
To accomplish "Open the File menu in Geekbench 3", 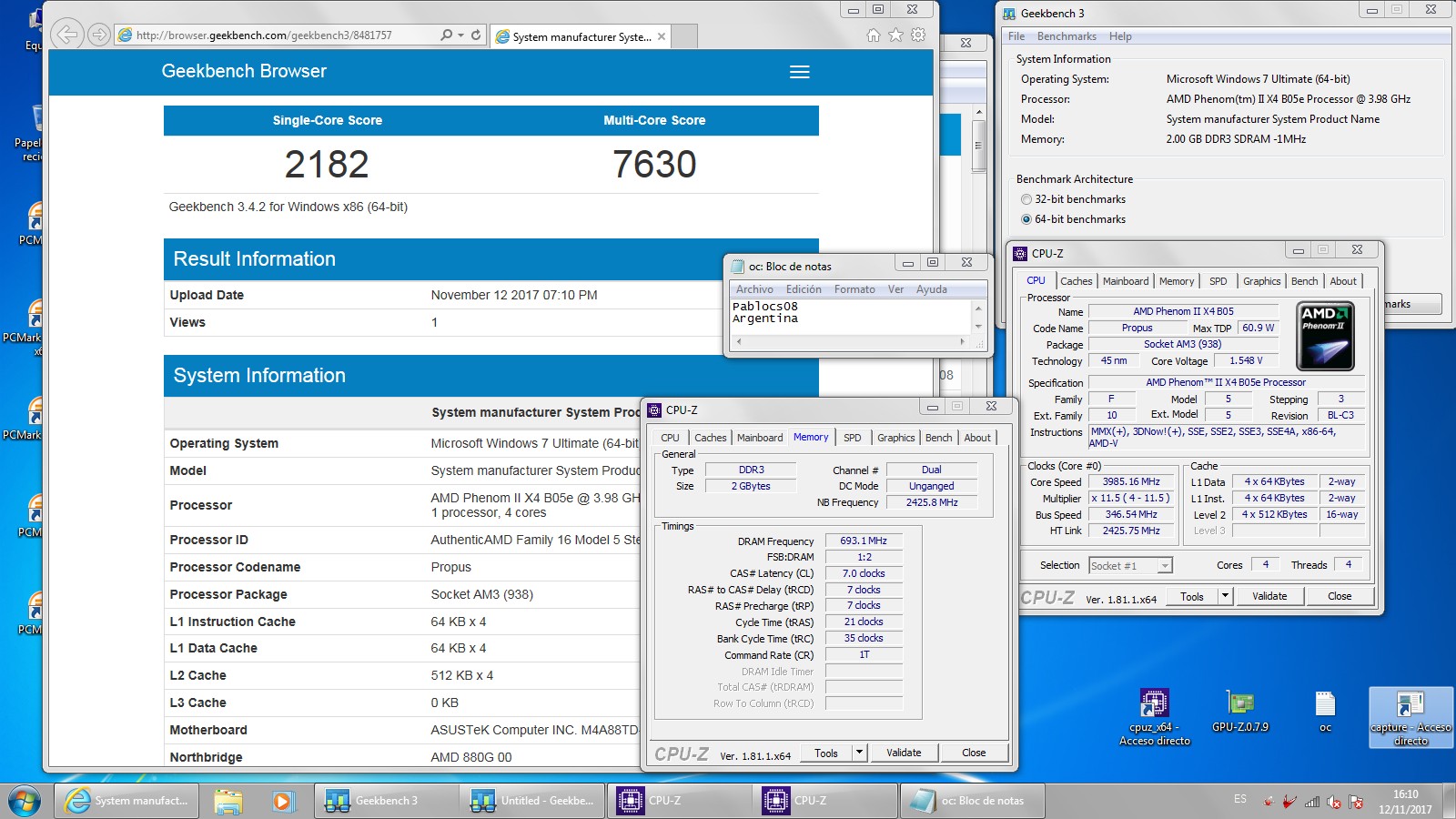I will [1016, 36].
